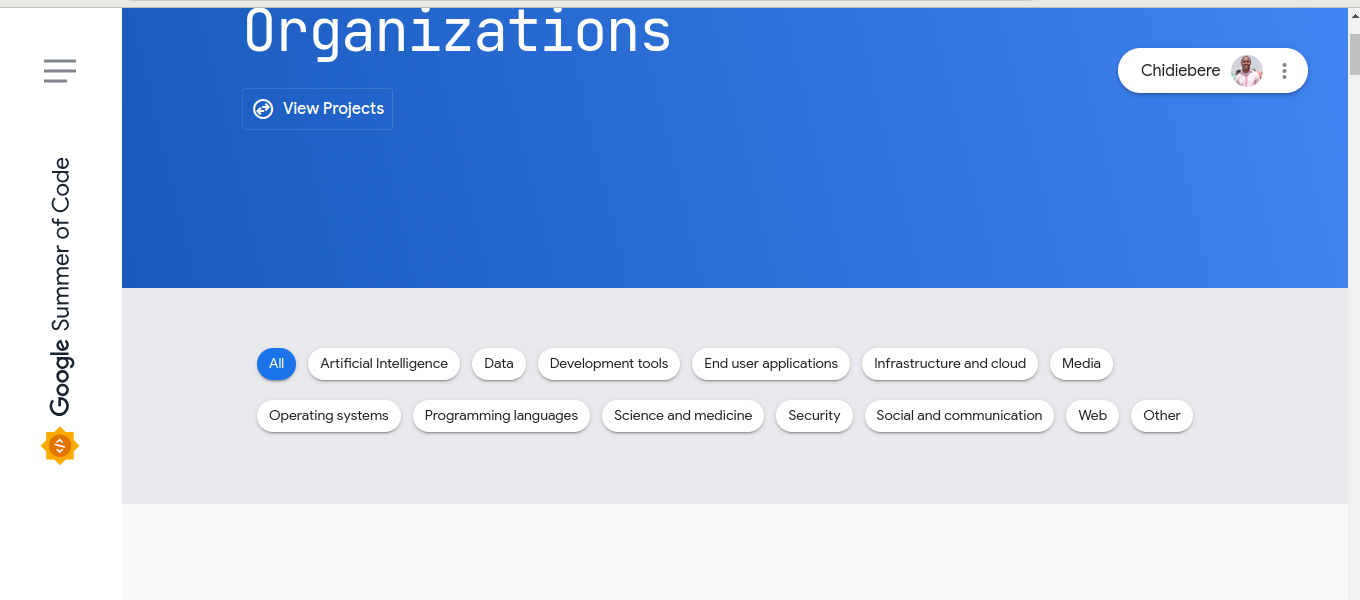This screenshot has height=600, width=1360.
Task: Click the Chidiebere username label
Action: pos(1181,71)
